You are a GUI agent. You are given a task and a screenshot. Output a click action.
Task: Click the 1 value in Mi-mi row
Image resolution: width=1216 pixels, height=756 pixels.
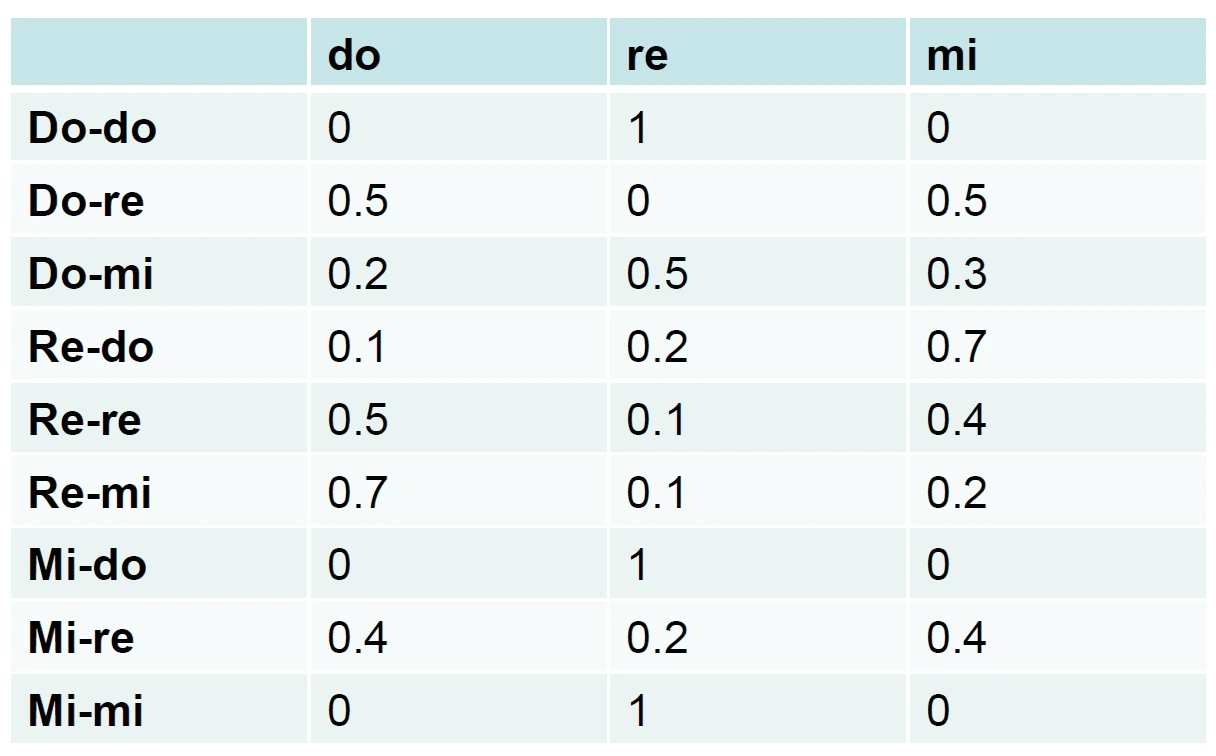click(638, 711)
